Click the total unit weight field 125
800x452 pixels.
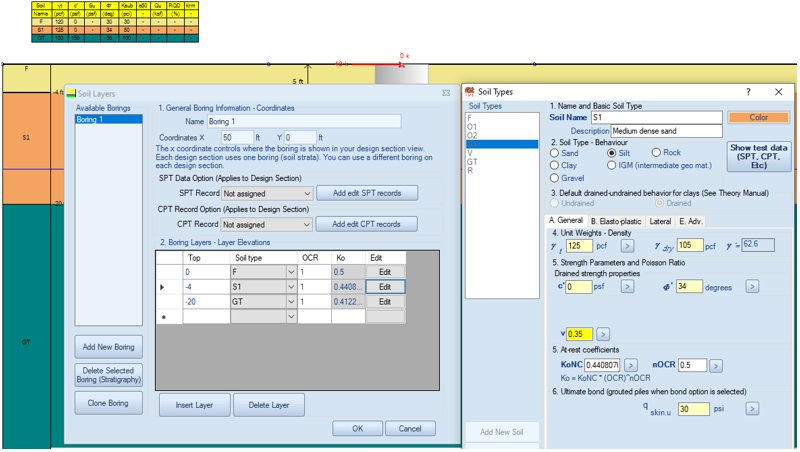(x=579, y=245)
